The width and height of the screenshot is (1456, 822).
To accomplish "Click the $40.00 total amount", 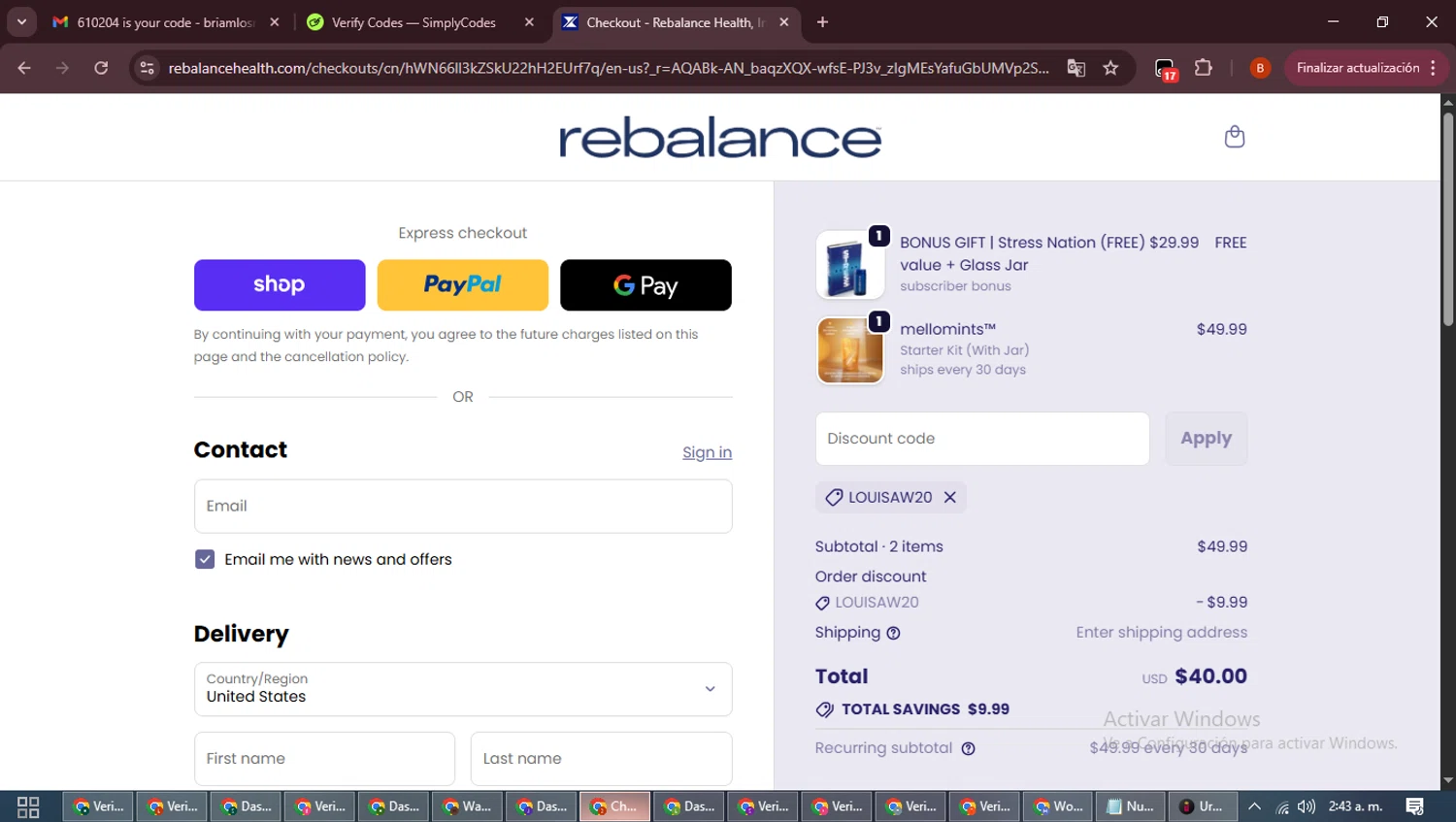I will (x=1210, y=676).
